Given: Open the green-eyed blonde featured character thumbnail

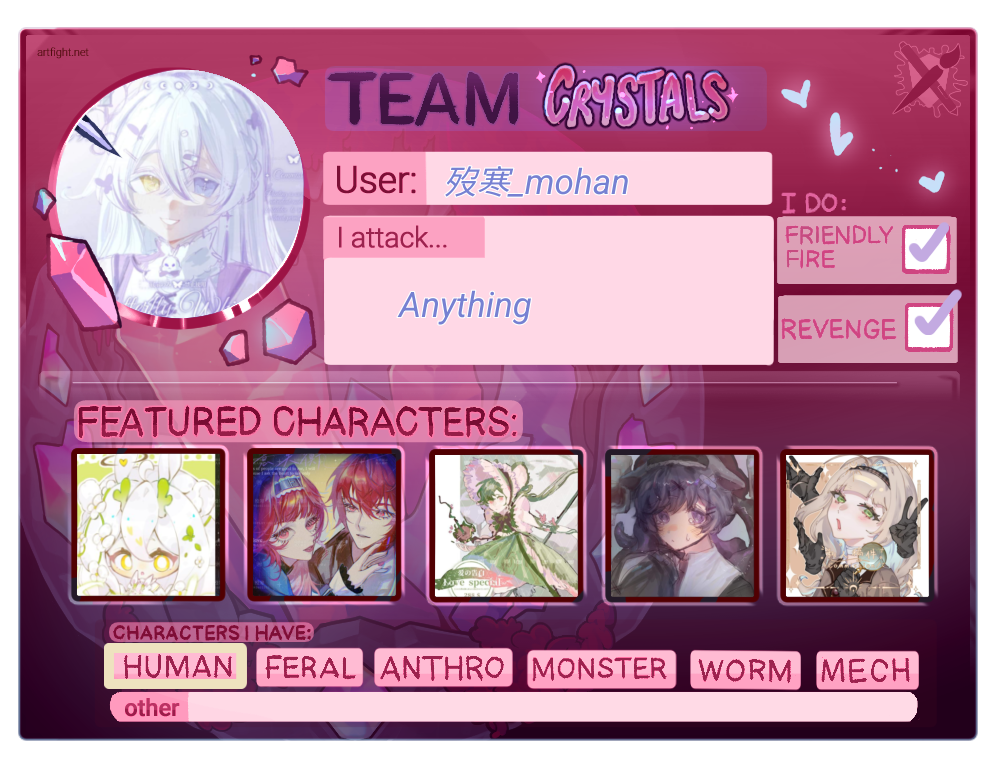Looking at the screenshot, I should pyautogui.click(x=857, y=526).
